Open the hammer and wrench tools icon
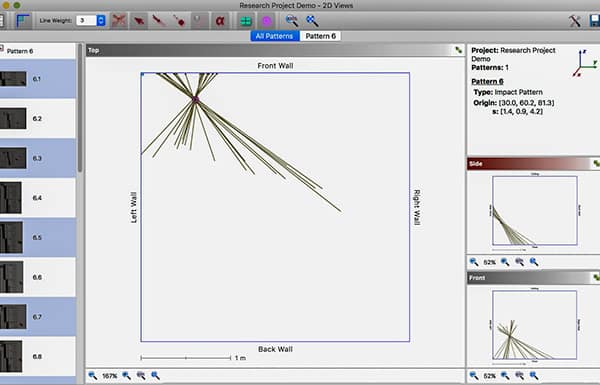600x385 pixels. tap(575, 20)
